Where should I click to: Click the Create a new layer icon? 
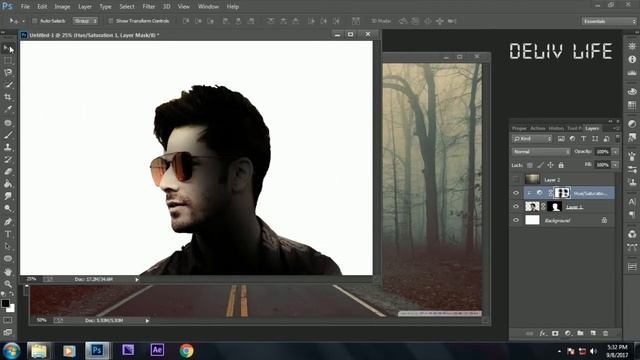pyautogui.click(x=593, y=333)
